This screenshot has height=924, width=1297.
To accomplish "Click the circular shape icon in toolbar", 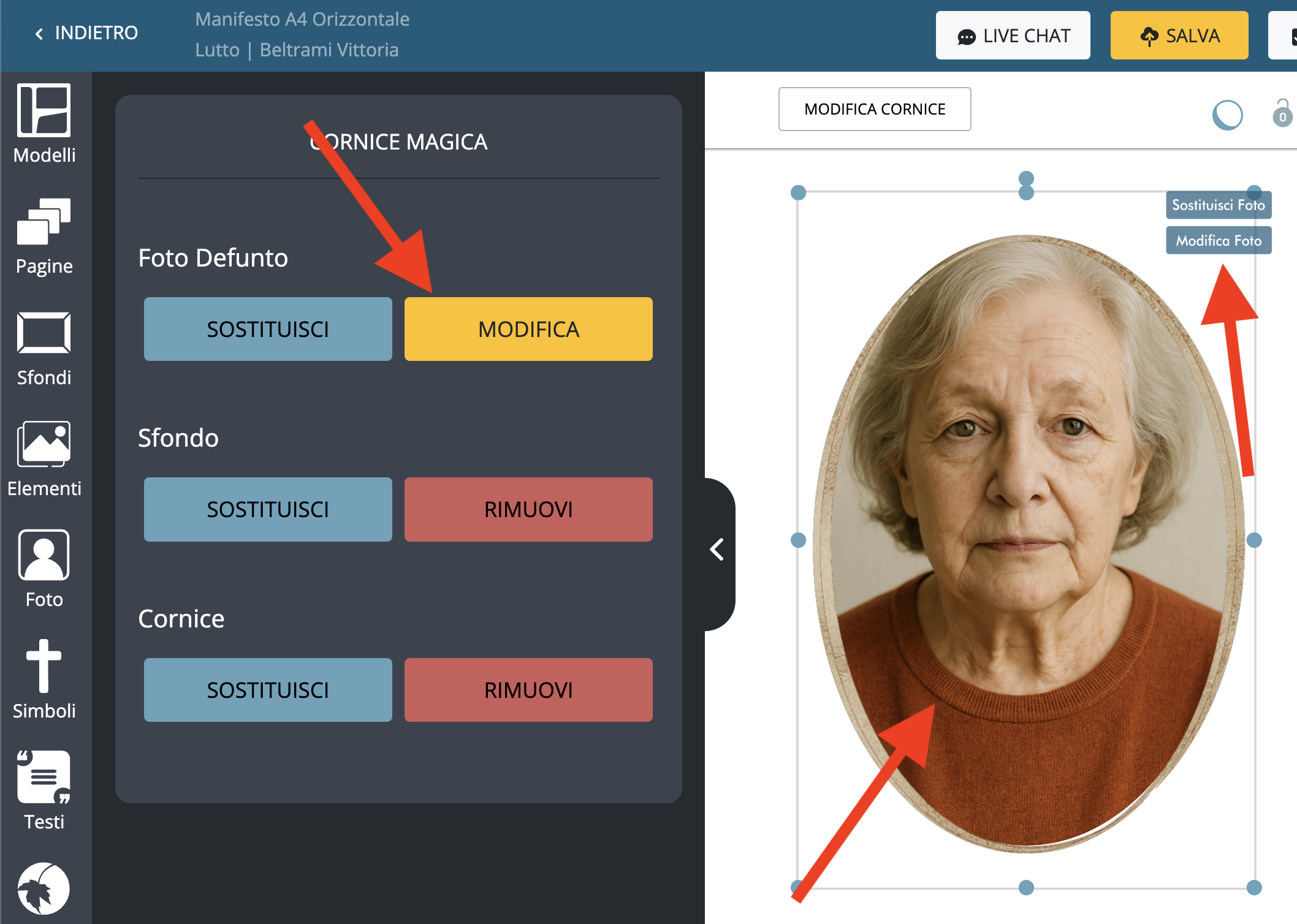I will [x=1227, y=115].
